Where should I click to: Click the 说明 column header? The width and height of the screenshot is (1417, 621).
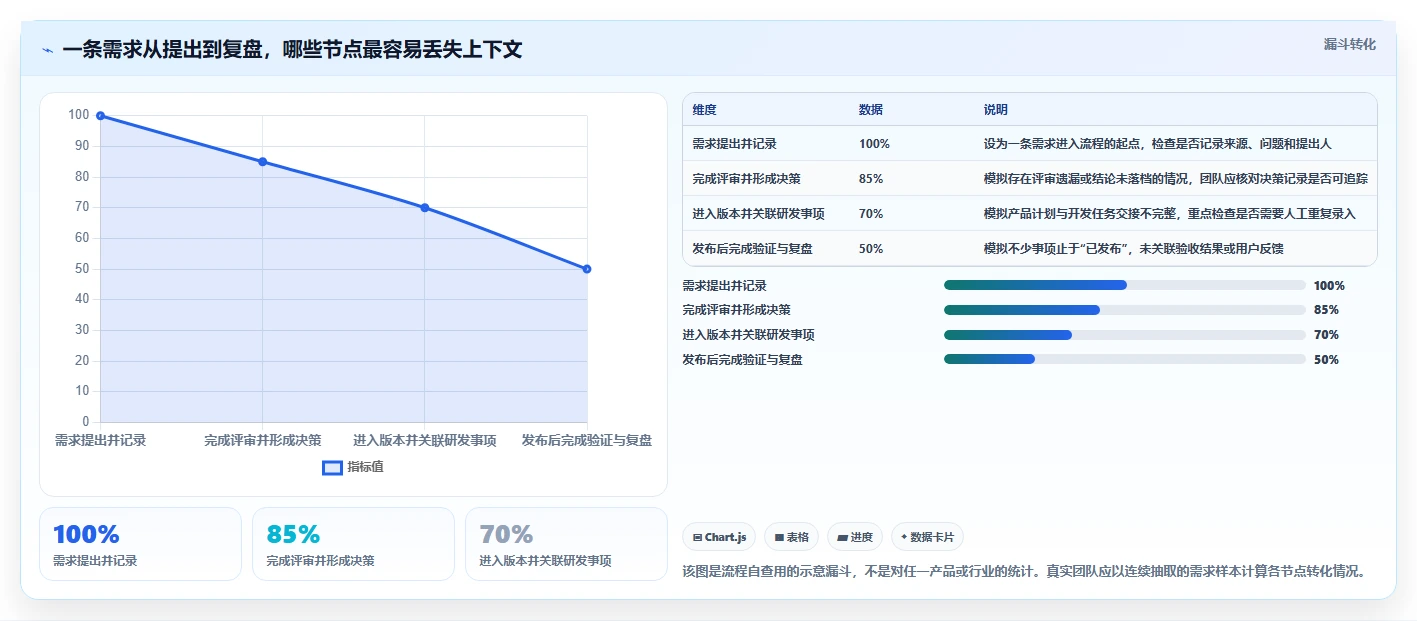[996, 110]
